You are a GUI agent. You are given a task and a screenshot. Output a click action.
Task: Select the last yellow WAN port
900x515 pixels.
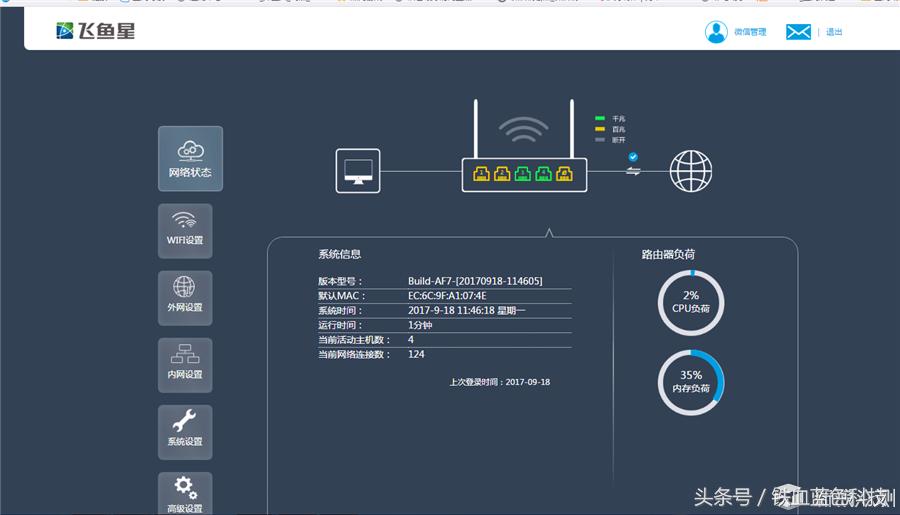tap(564, 173)
